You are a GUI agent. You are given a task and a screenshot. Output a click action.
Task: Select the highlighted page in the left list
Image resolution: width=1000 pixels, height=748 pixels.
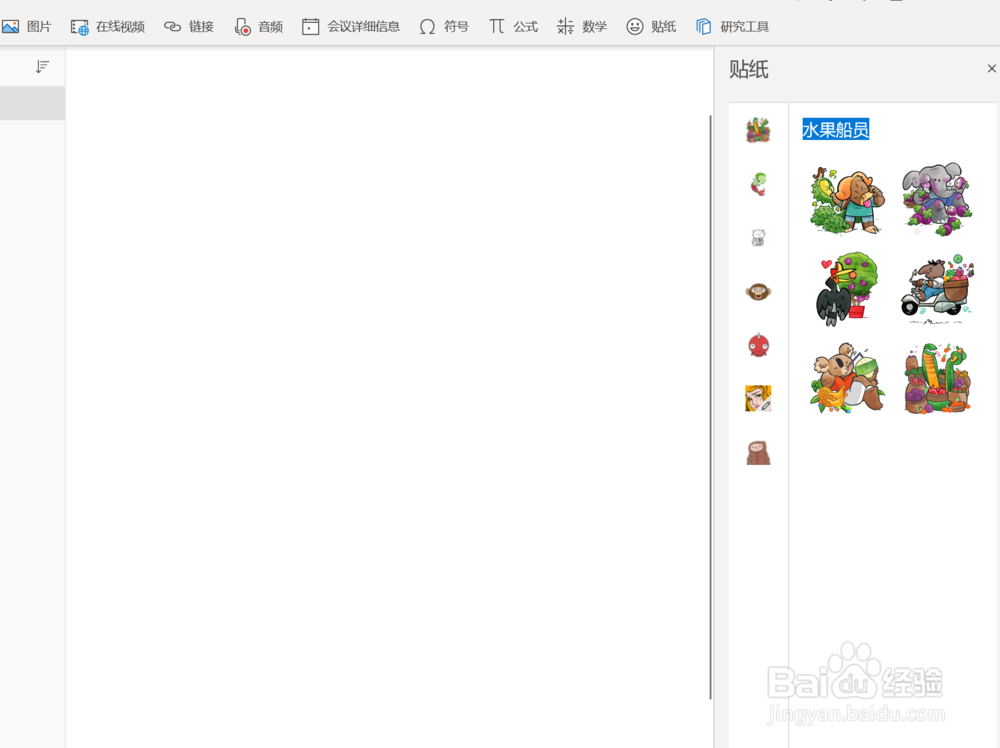pos(32,103)
